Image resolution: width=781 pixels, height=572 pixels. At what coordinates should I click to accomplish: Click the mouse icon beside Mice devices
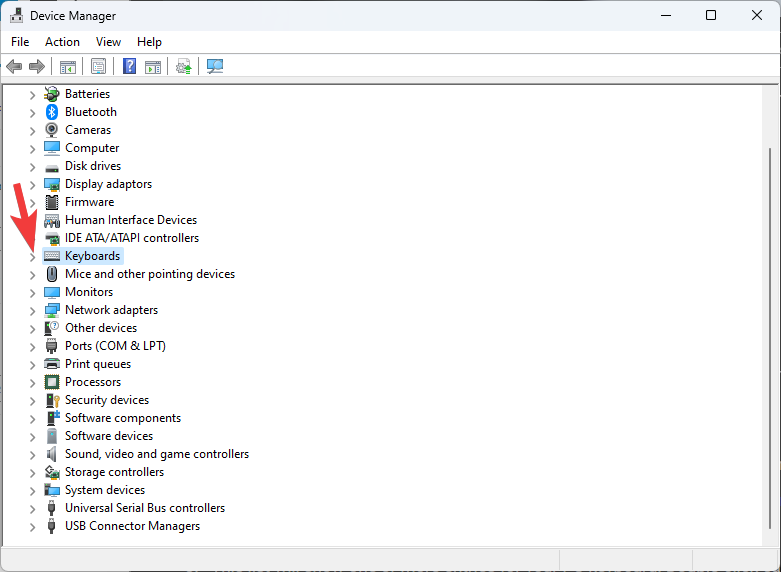point(52,274)
